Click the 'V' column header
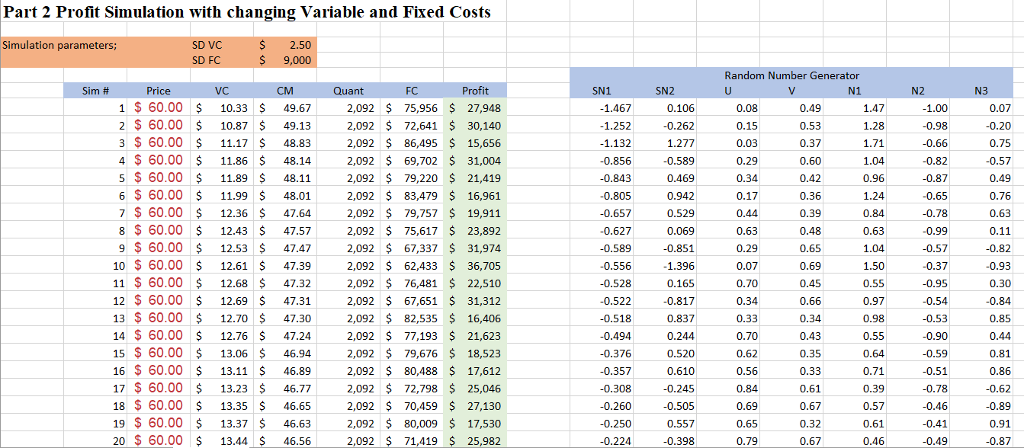The height and width of the screenshot is (448, 1024). 791,92
